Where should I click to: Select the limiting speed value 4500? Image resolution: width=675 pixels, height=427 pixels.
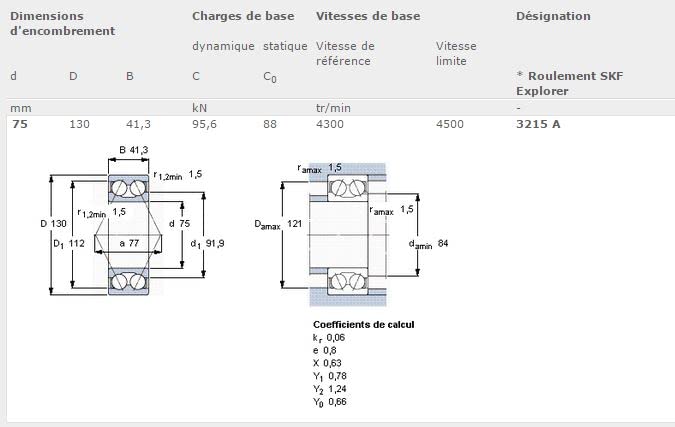tap(452, 124)
